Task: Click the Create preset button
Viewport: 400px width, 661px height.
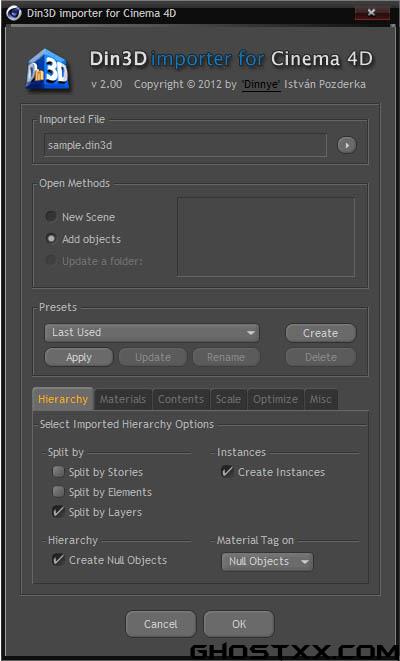Action: pyautogui.click(x=320, y=333)
